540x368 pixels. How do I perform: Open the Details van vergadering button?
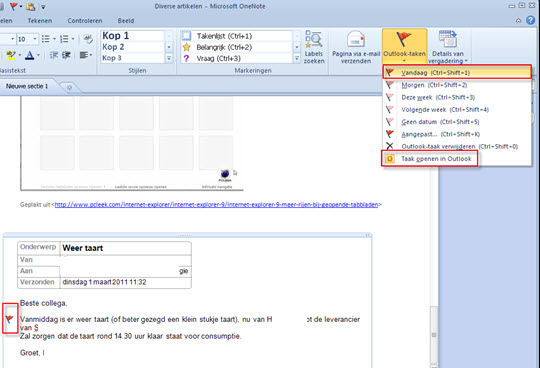[448, 47]
